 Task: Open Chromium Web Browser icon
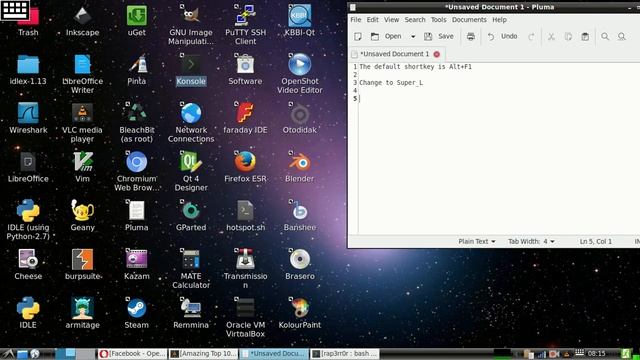(136, 171)
